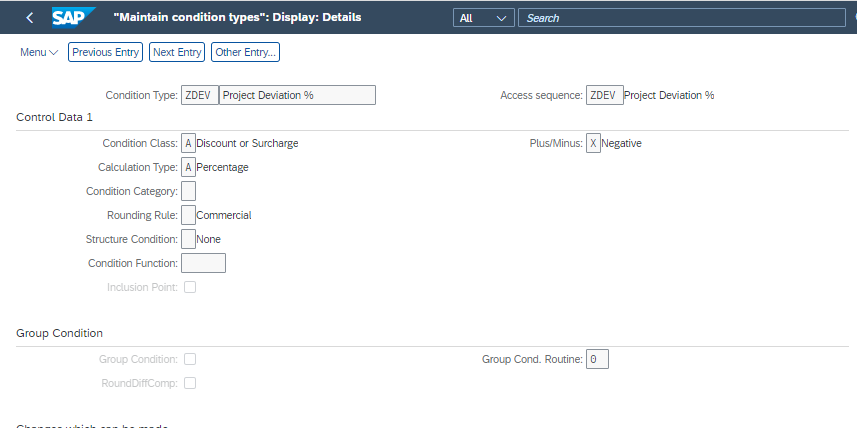857x428 pixels.
Task: Open the All search scope dropdown
Action: (x=484, y=17)
